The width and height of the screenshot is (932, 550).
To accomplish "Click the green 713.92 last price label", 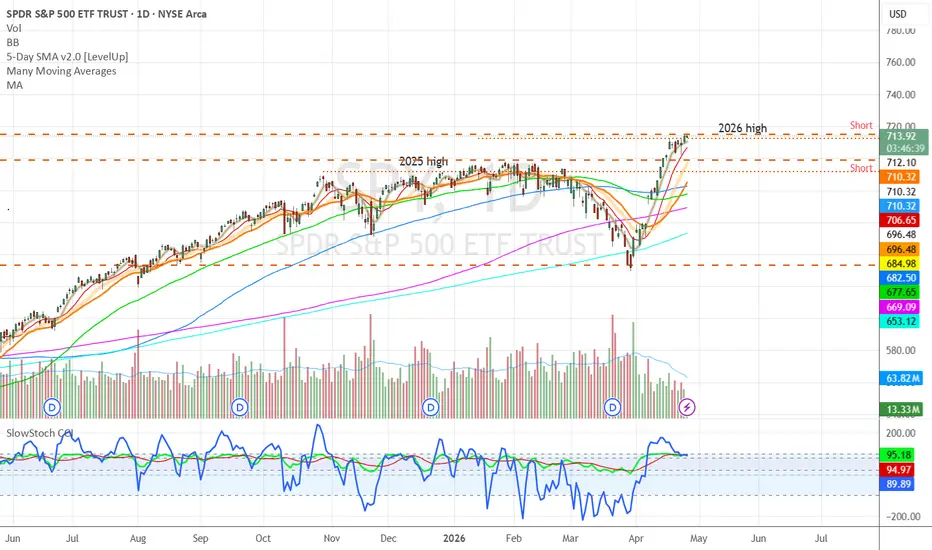I will pos(901,136).
